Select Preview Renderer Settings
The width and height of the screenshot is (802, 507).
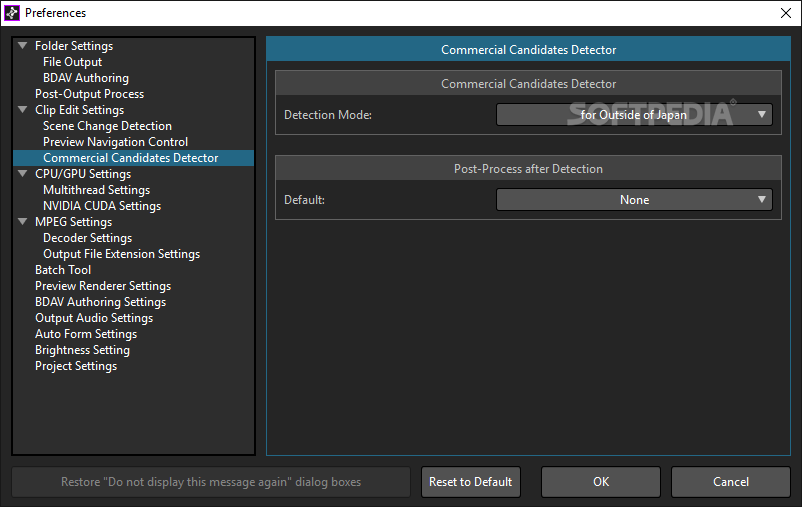point(103,285)
